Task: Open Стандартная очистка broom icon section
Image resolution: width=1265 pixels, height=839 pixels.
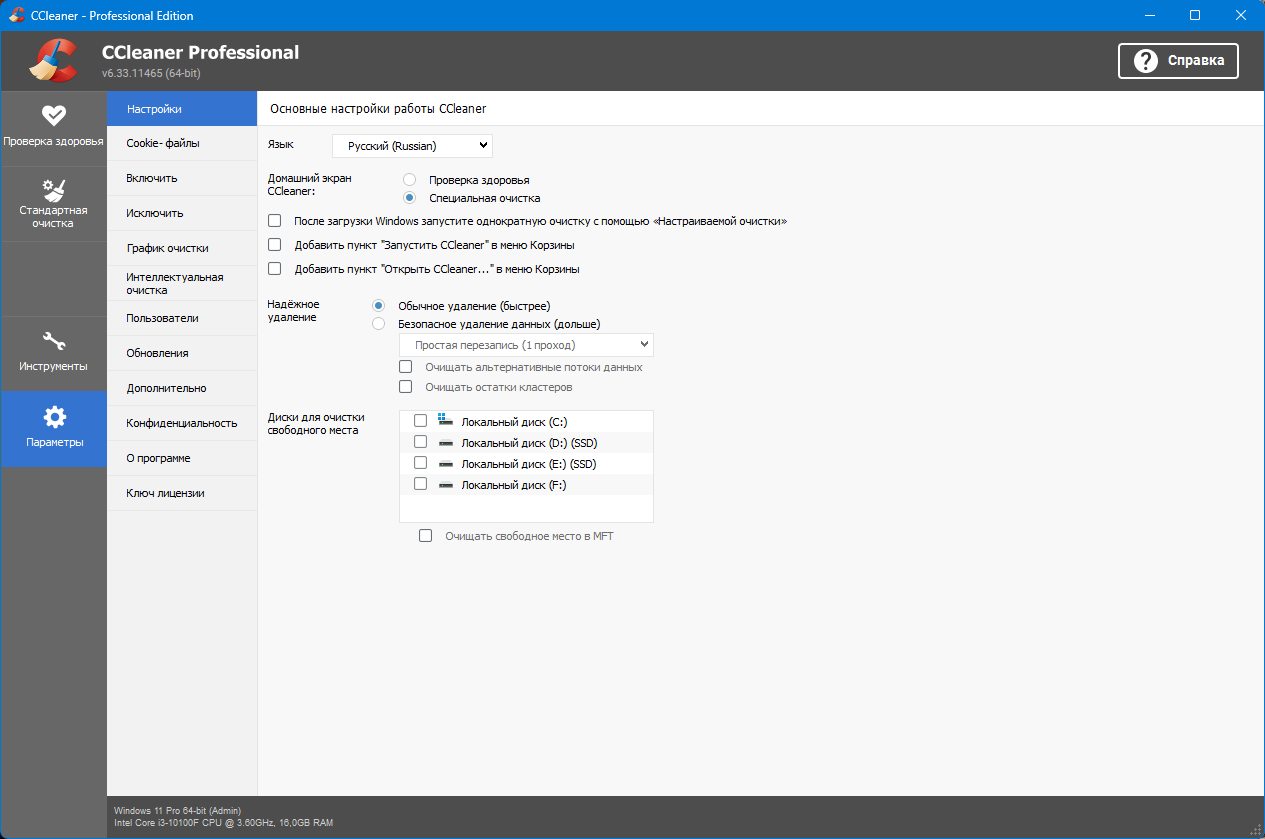Action: point(53,204)
